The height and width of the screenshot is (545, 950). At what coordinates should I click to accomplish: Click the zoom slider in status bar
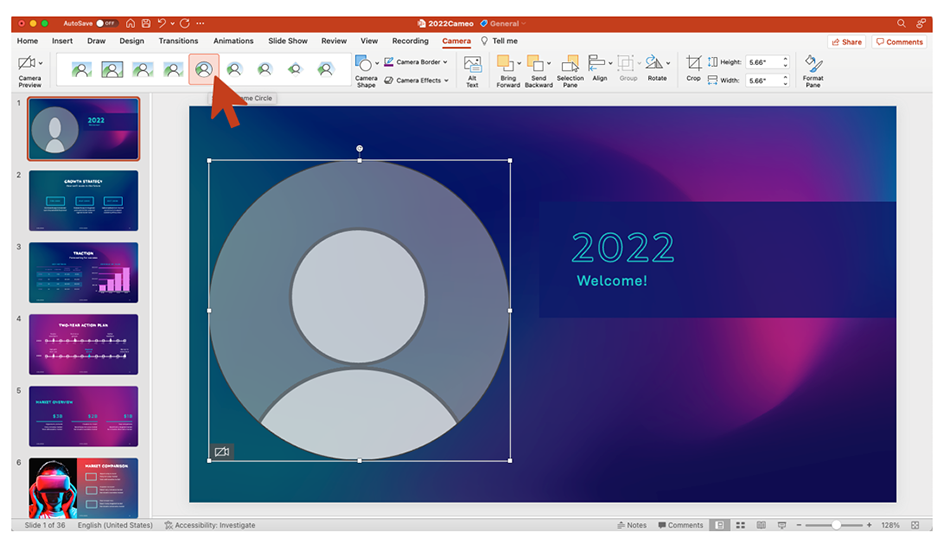pos(836,525)
